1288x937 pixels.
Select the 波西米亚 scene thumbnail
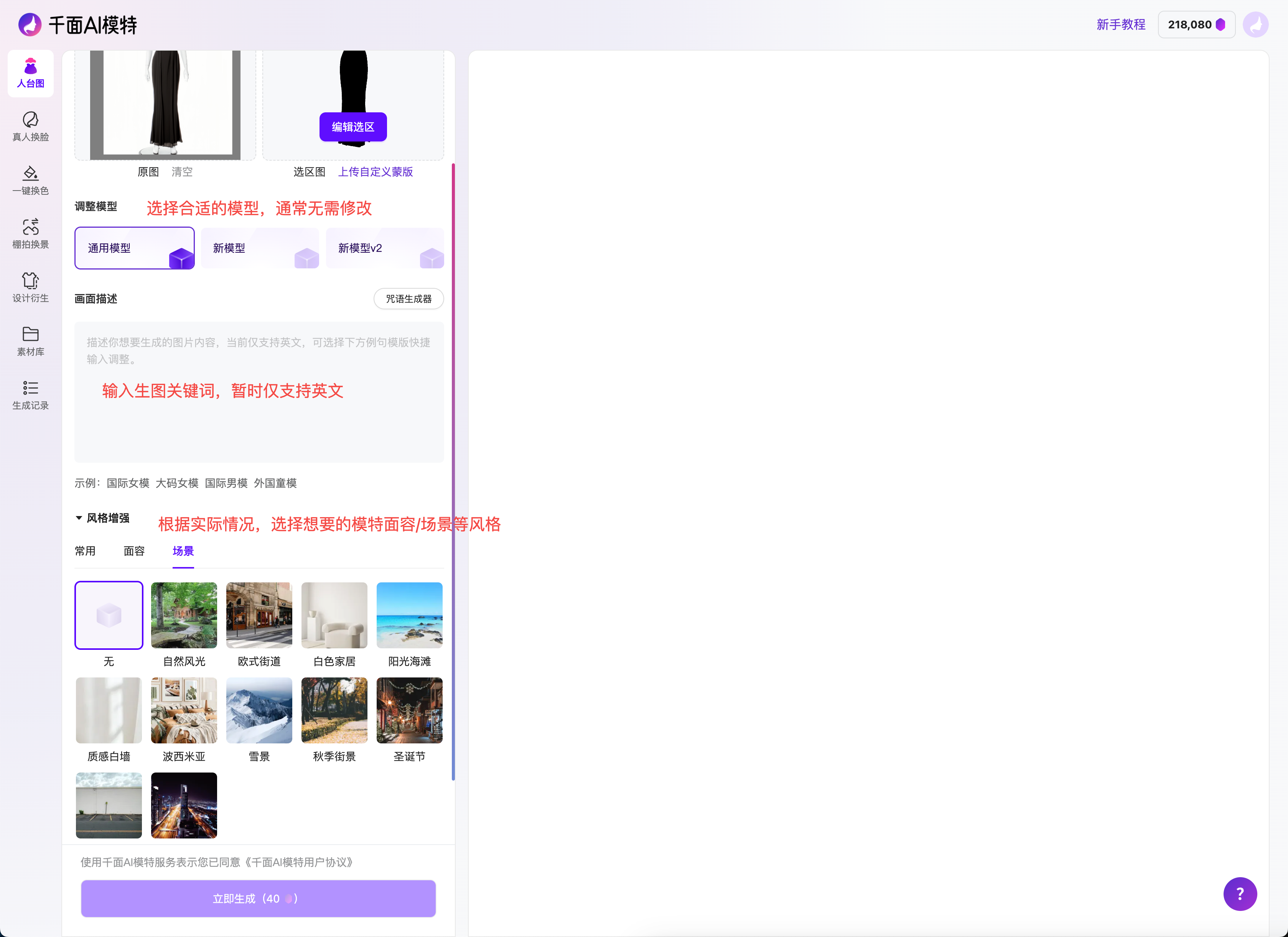point(184,710)
